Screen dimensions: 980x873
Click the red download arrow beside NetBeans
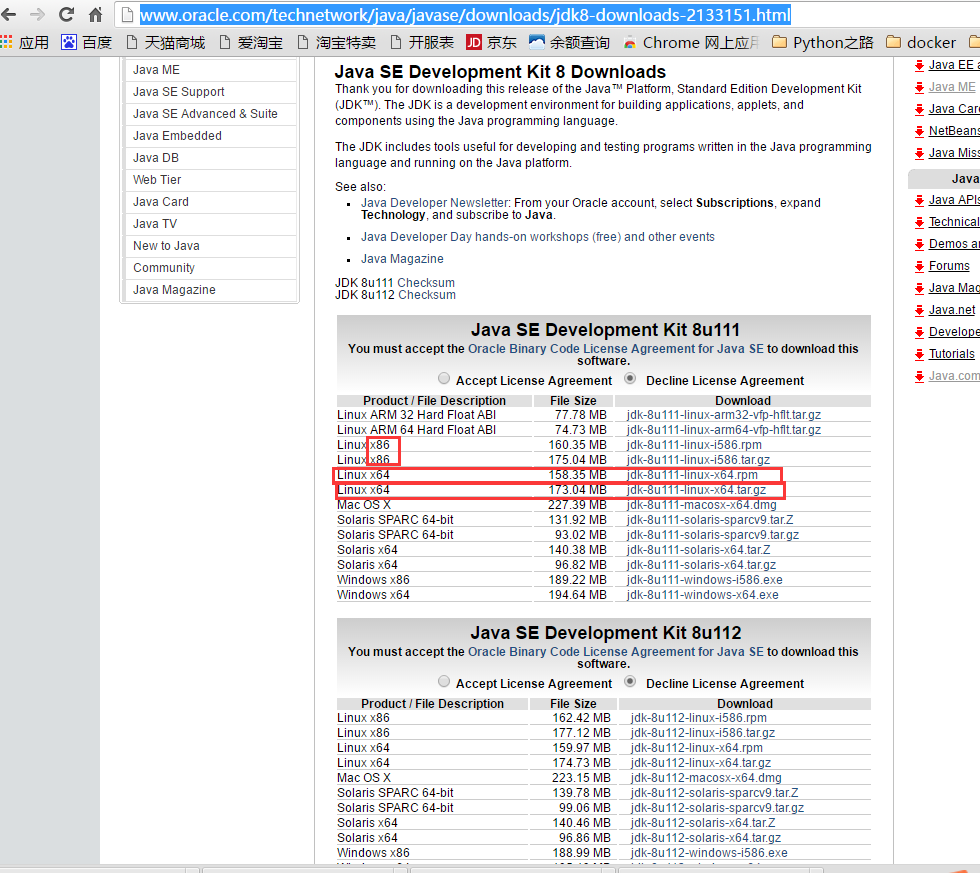coord(919,131)
